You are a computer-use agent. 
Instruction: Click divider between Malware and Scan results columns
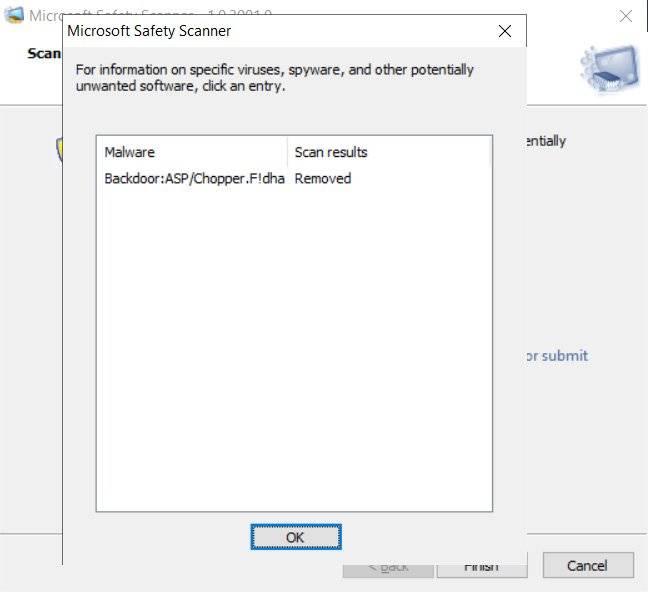pos(288,152)
